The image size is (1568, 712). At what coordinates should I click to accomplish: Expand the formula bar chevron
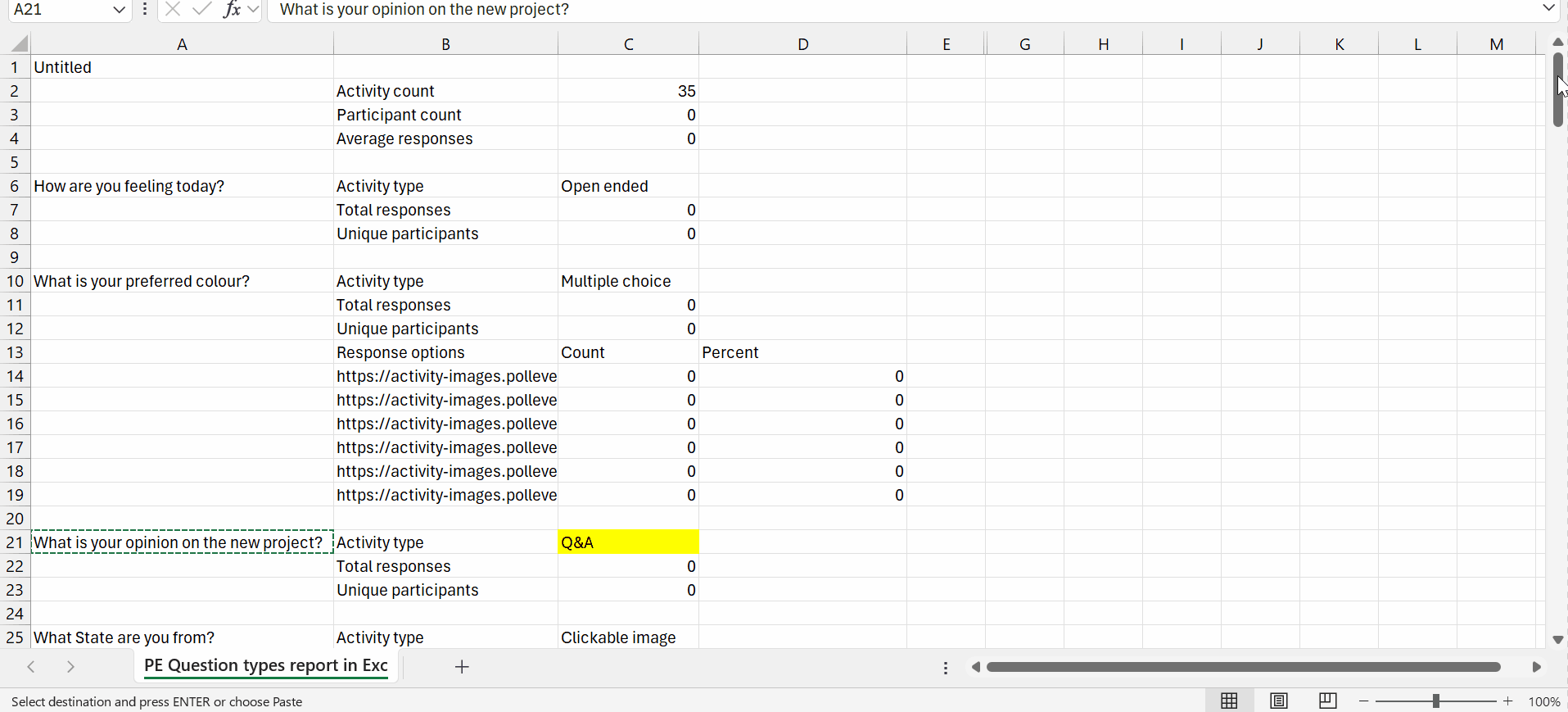(x=1548, y=9)
